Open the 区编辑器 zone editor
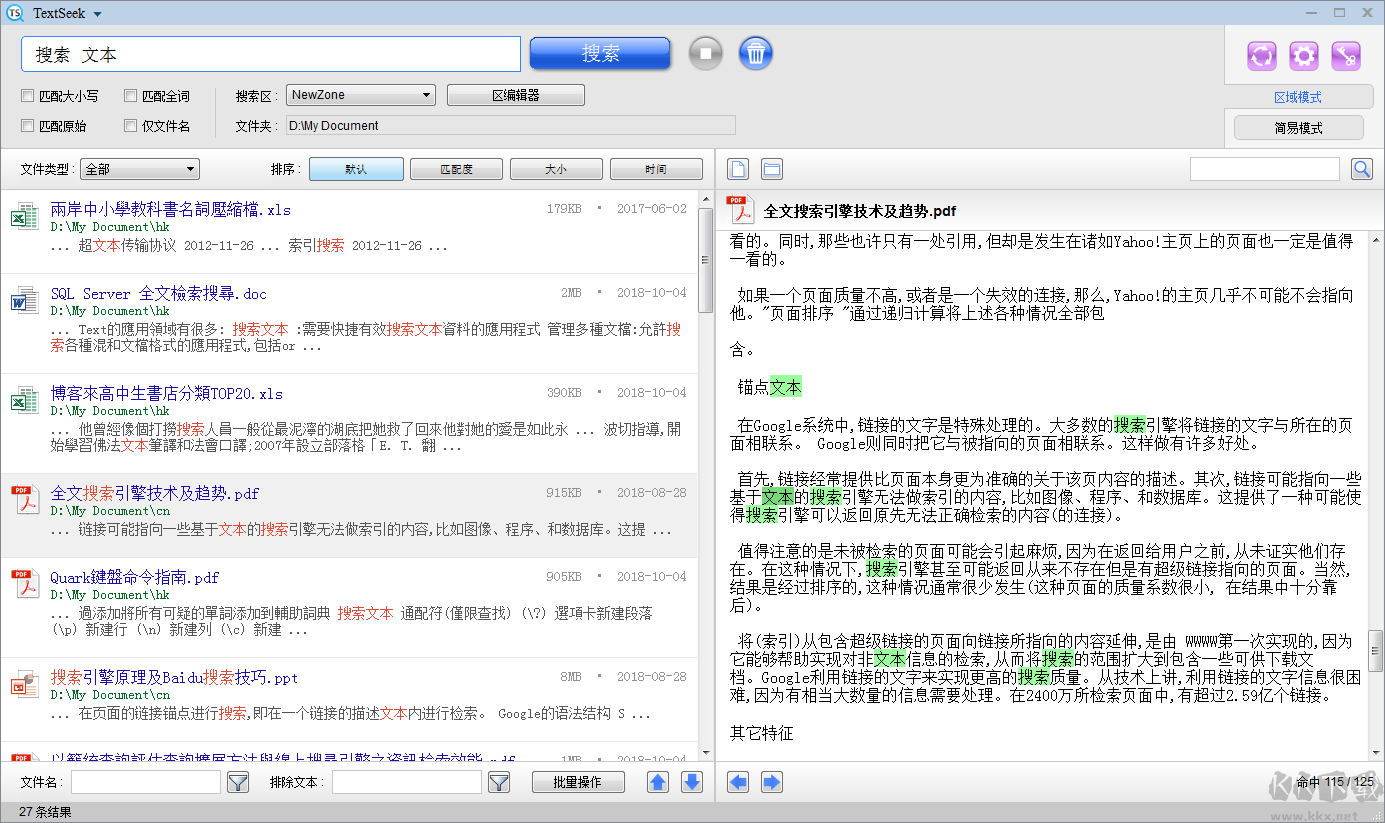1385x823 pixels. [x=515, y=95]
